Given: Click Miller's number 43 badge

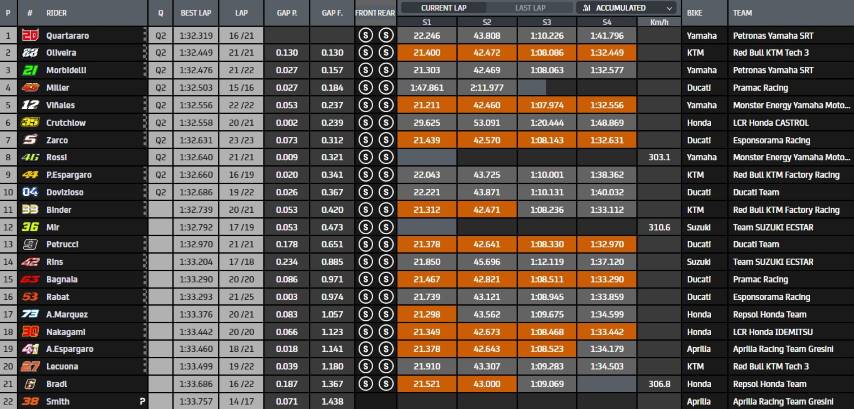Looking at the screenshot, I should click(x=30, y=88).
